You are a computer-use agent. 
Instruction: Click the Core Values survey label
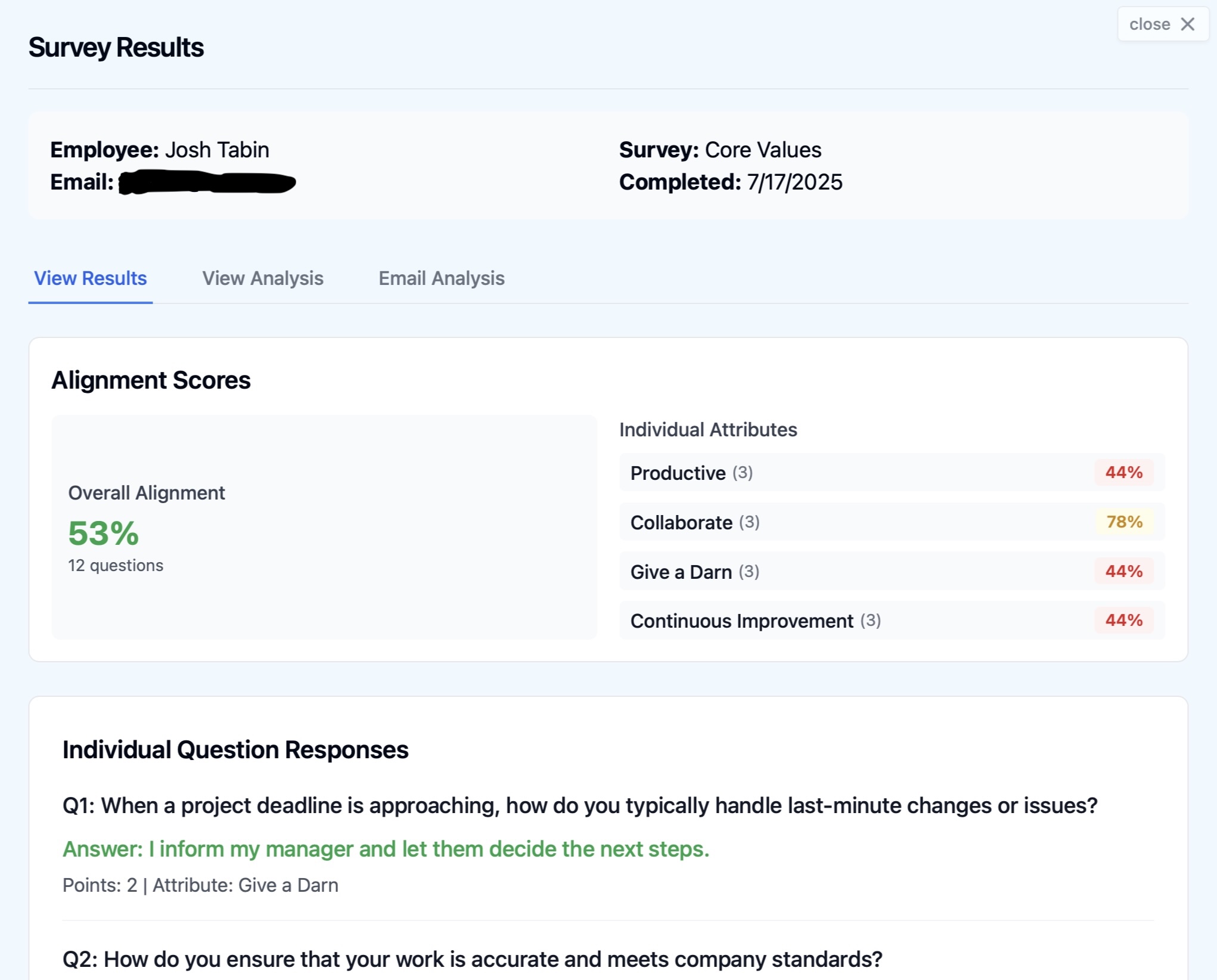pos(763,150)
